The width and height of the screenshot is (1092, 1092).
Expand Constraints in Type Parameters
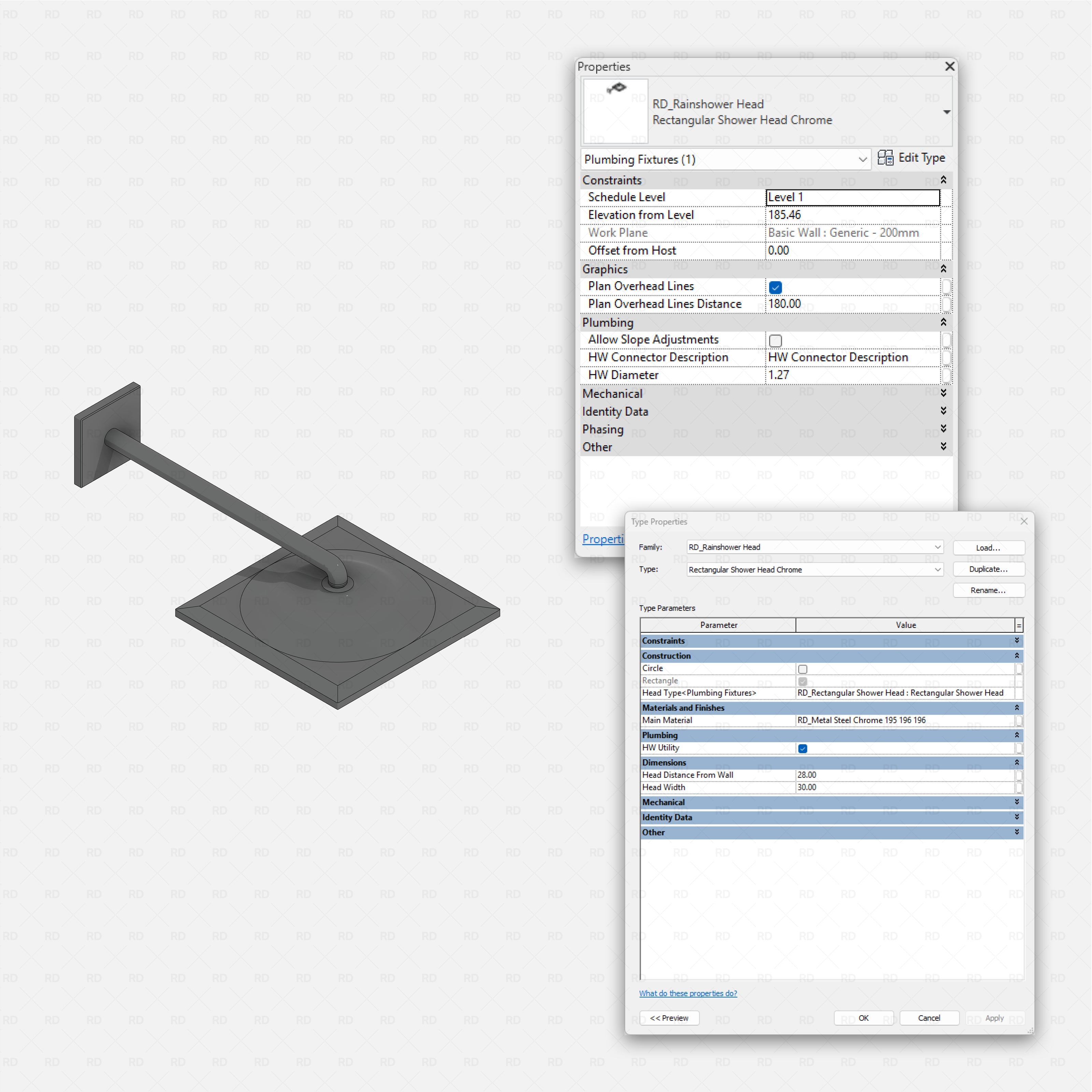pos(1017,641)
